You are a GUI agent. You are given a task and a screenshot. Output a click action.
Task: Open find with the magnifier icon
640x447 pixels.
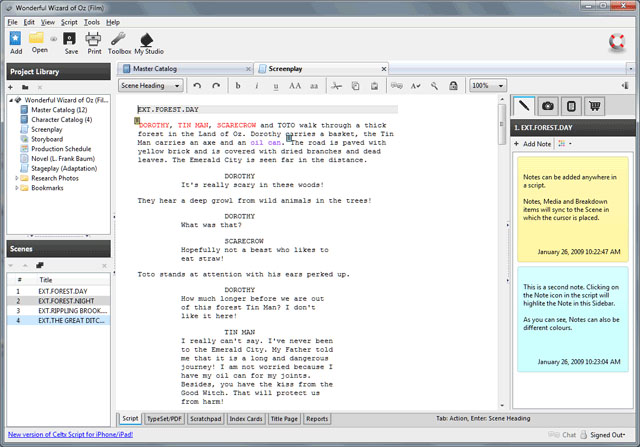pyautogui.click(x=434, y=86)
